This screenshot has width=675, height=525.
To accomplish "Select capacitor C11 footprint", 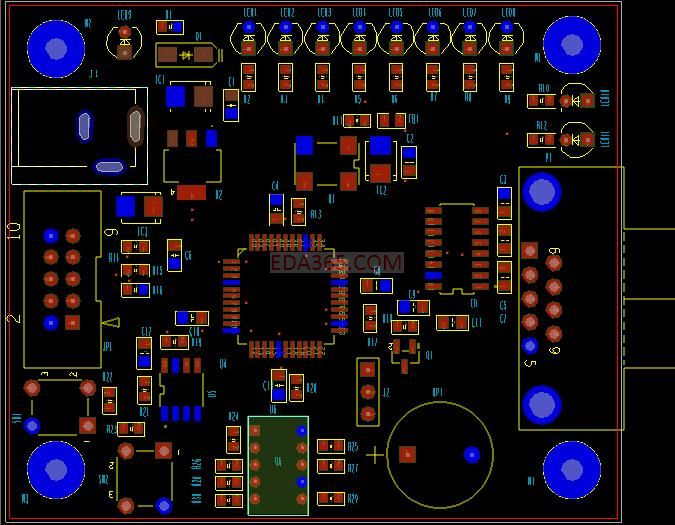I will click(452, 323).
